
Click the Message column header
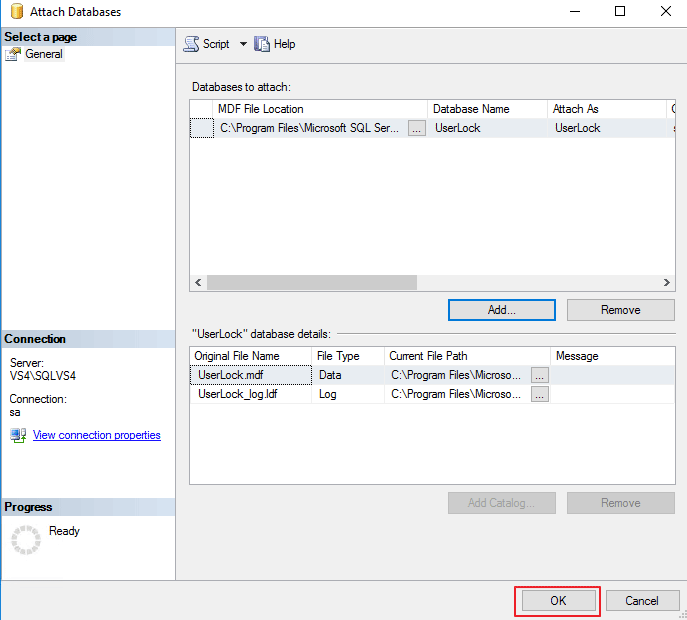[613, 356]
